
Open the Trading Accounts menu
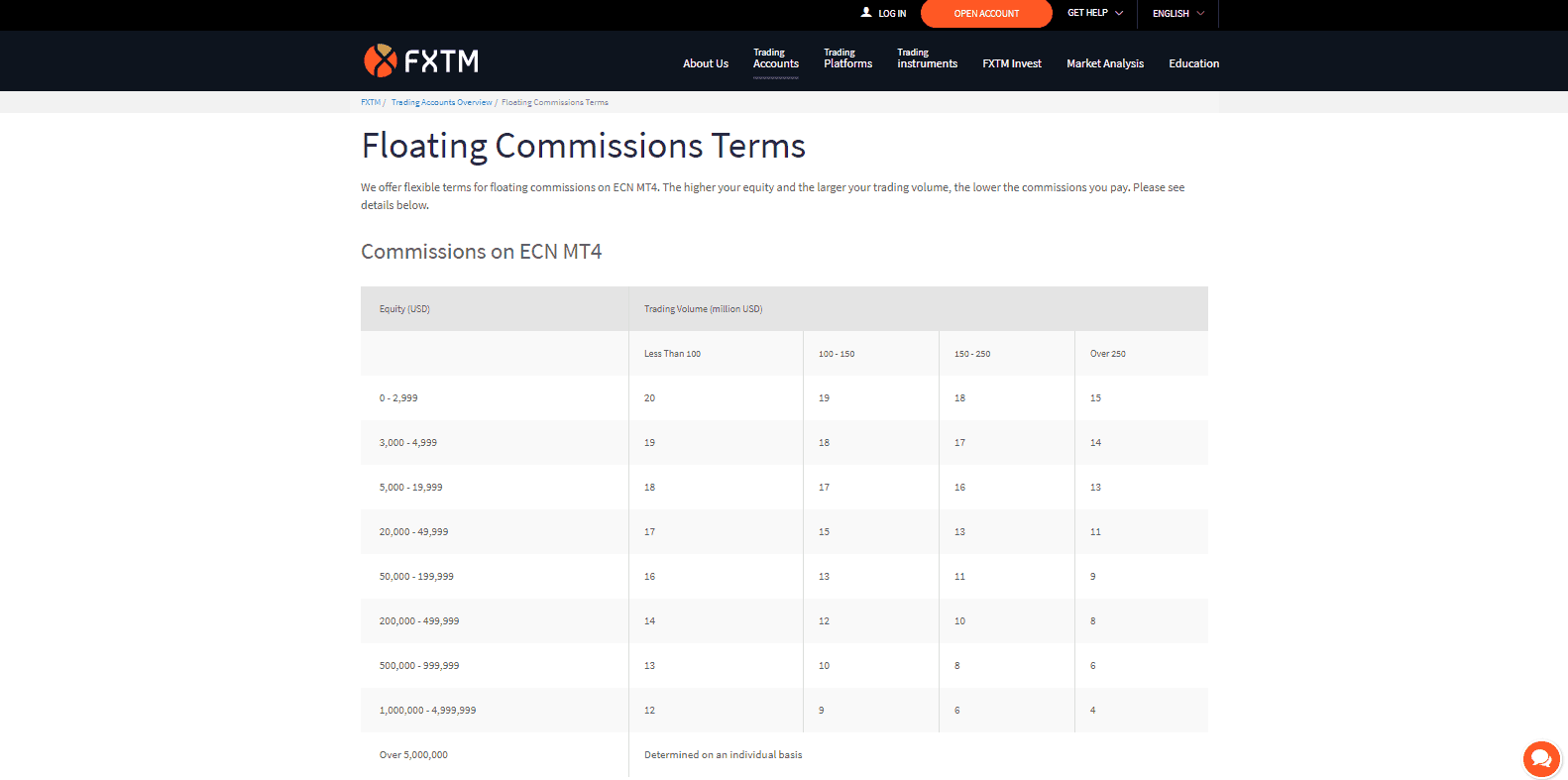pyautogui.click(x=776, y=58)
